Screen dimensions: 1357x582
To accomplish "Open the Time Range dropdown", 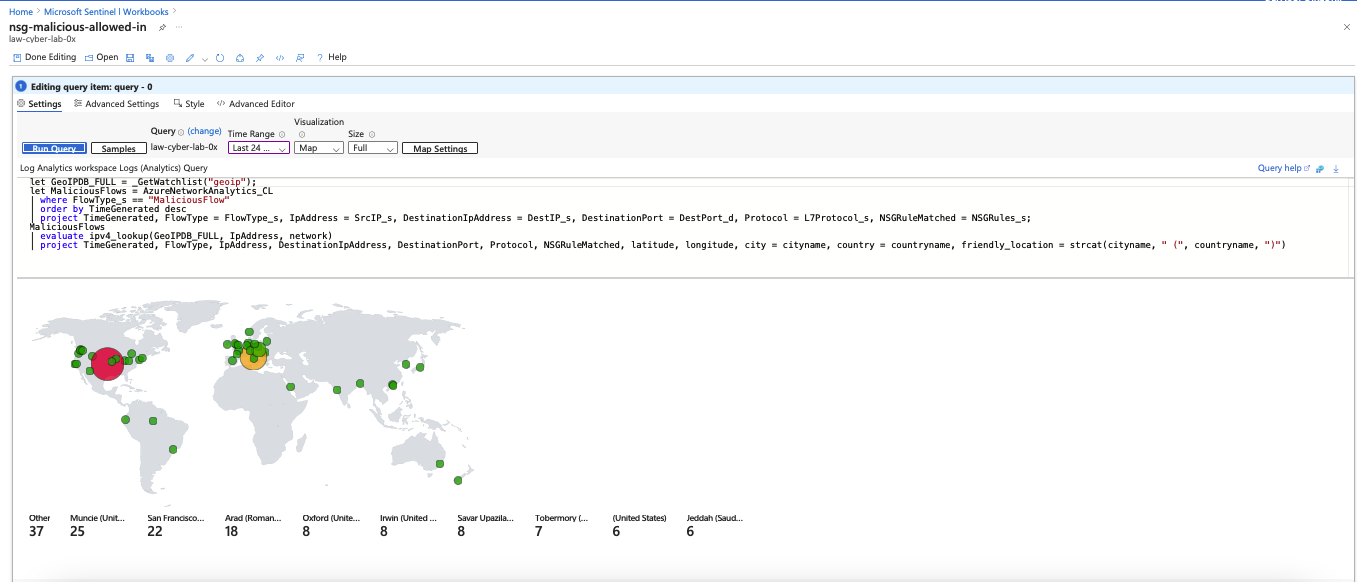I will (258, 148).
